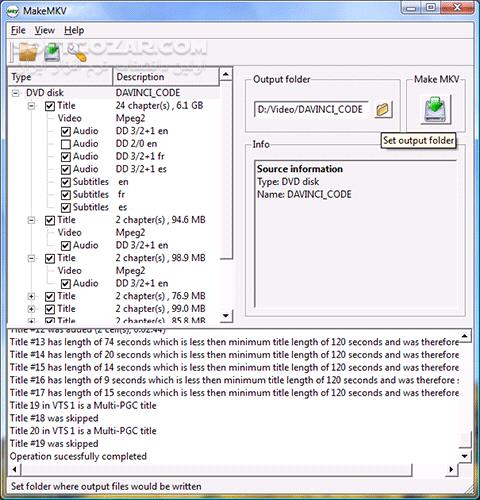Open the View menu
This screenshot has width=480, height=500.
click(45, 30)
